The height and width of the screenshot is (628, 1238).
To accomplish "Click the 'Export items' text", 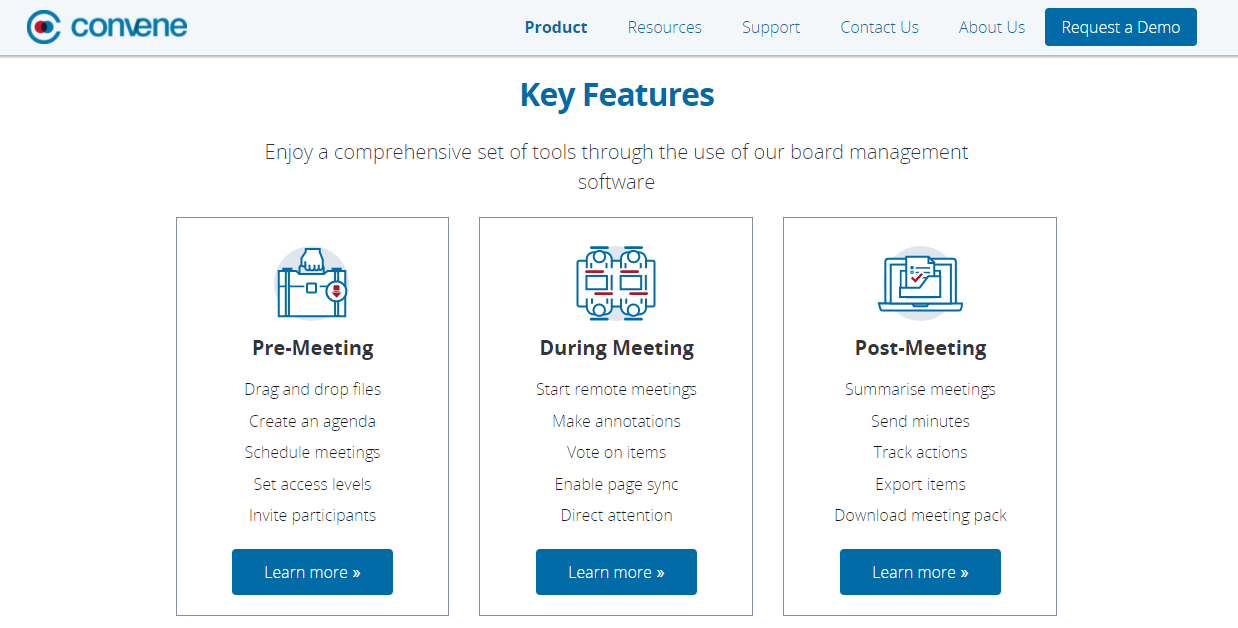I will [x=921, y=484].
